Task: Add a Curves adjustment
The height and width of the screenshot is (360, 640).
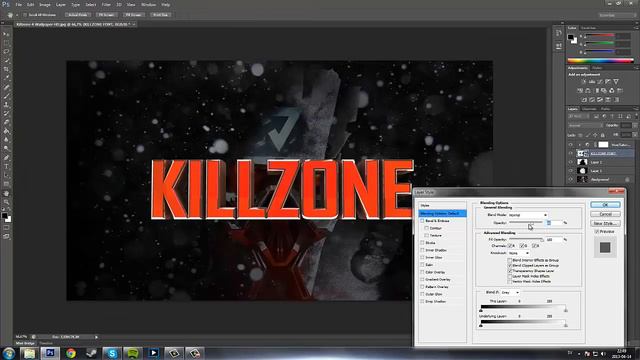Action: 600,82
